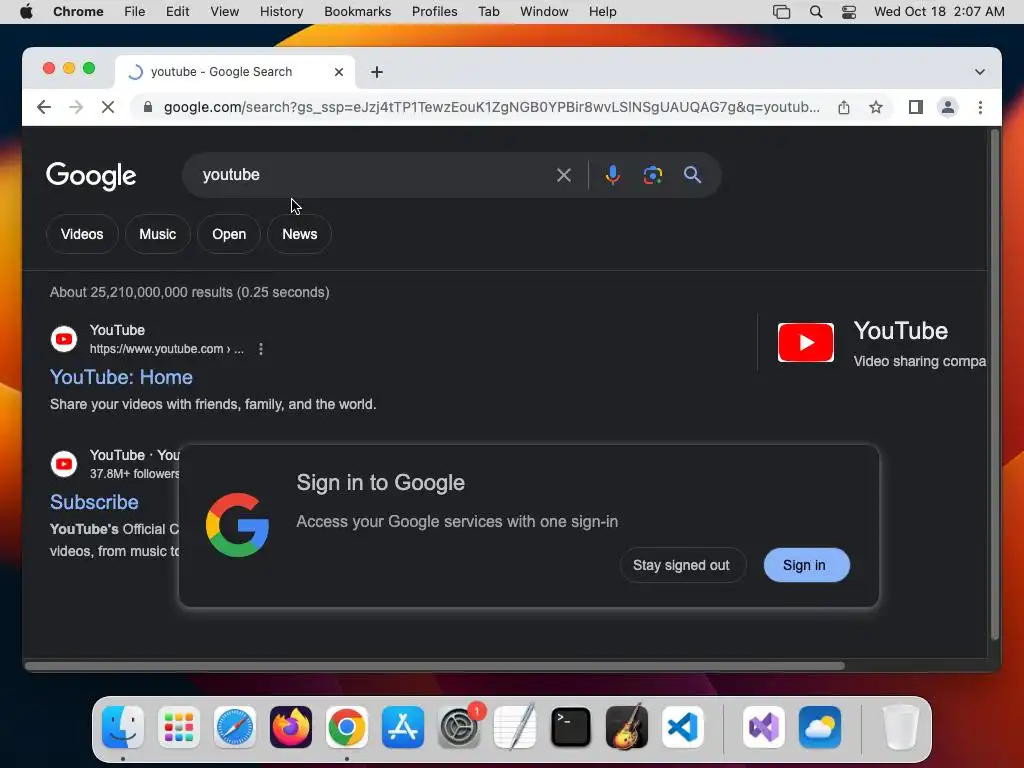This screenshot has height=768, width=1024.
Task: Open the History menu
Action: click(x=281, y=12)
